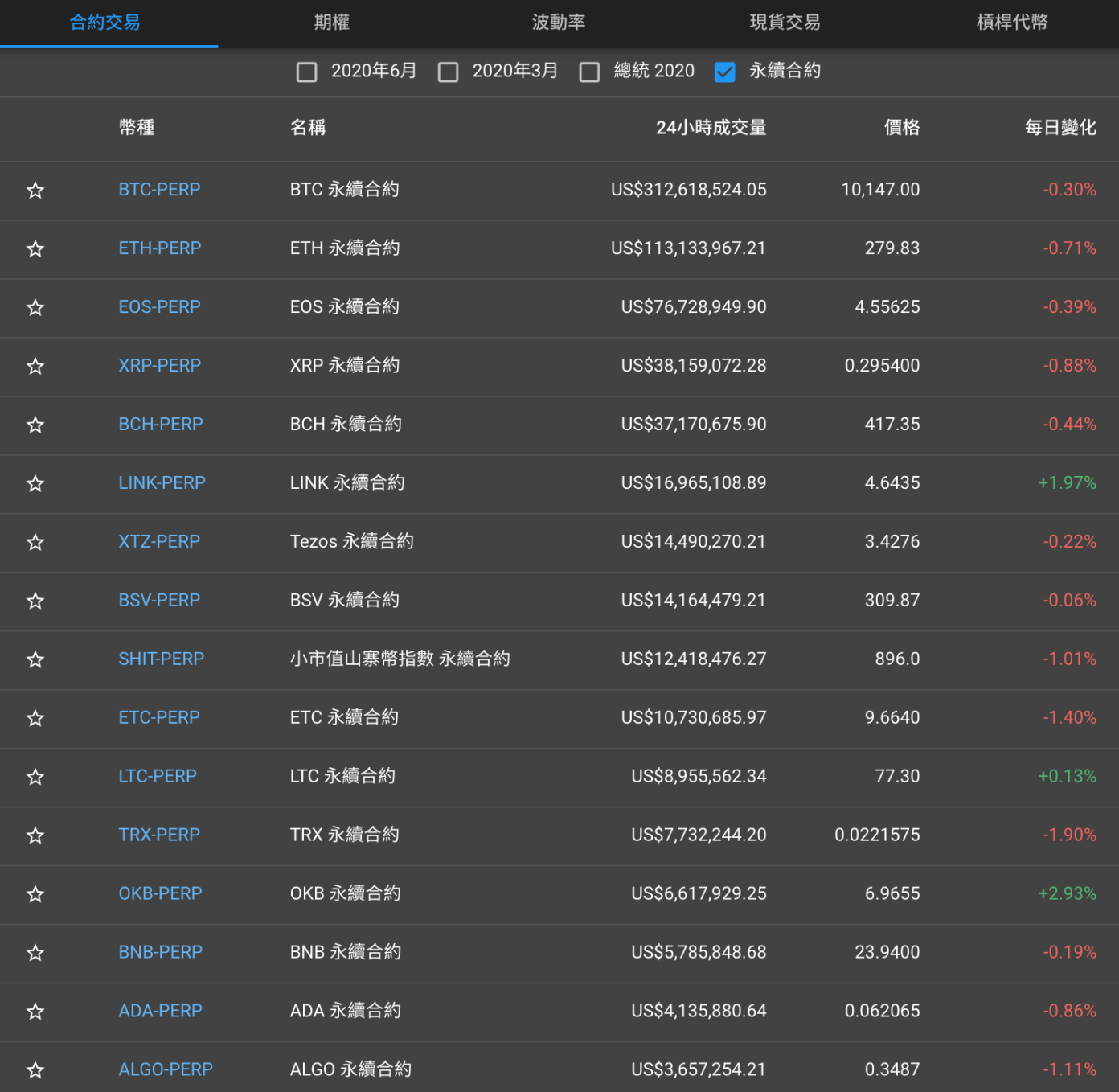This screenshot has width=1119, height=1092.
Task: Uncheck the 永續合約 filter
Action: [725, 72]
